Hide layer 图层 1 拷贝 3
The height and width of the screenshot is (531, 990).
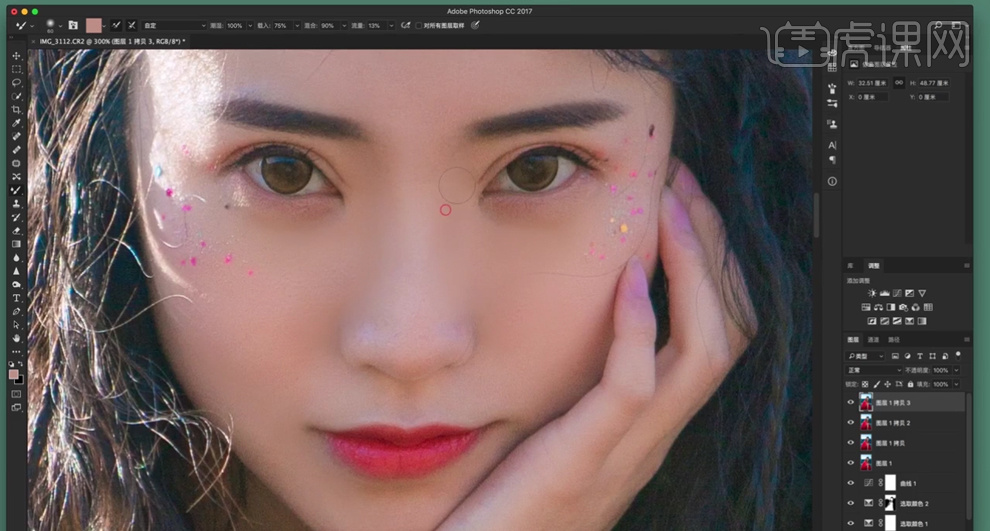coord(850,402)
